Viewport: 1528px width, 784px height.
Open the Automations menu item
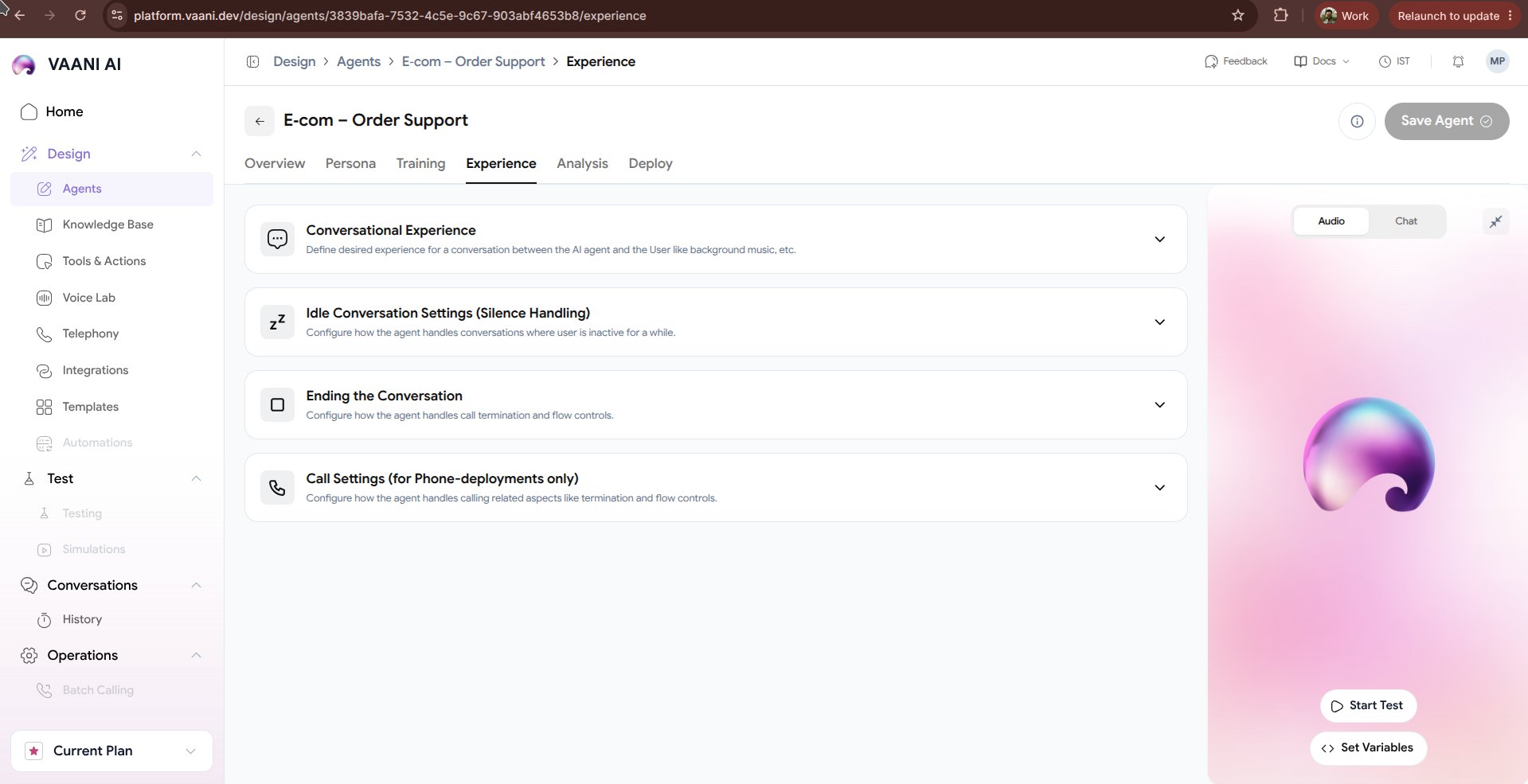[x=97, y=443]
